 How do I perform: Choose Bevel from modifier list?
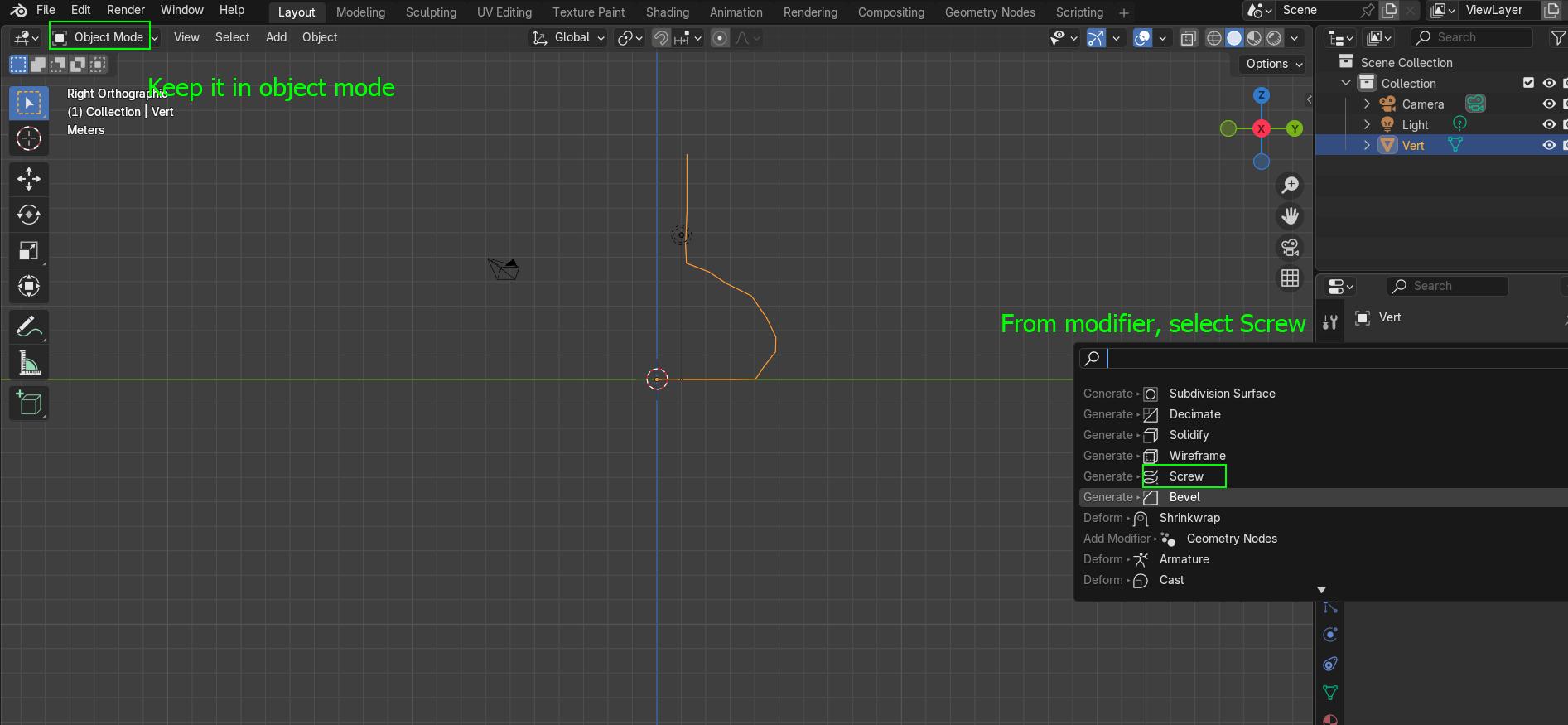pyautogui.click(x=1323, y=497)
